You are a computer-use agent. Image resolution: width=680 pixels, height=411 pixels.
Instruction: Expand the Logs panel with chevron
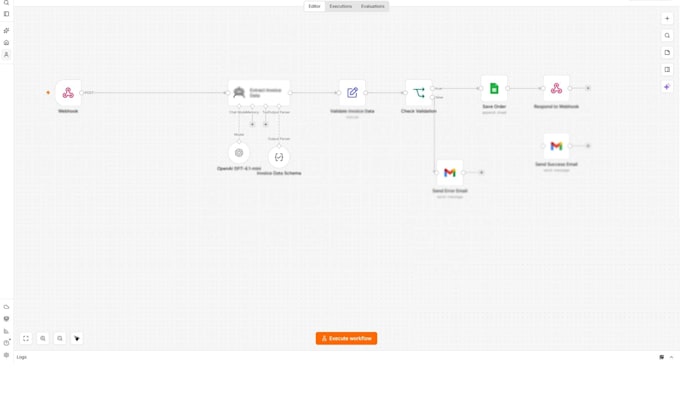pos(671,357)
